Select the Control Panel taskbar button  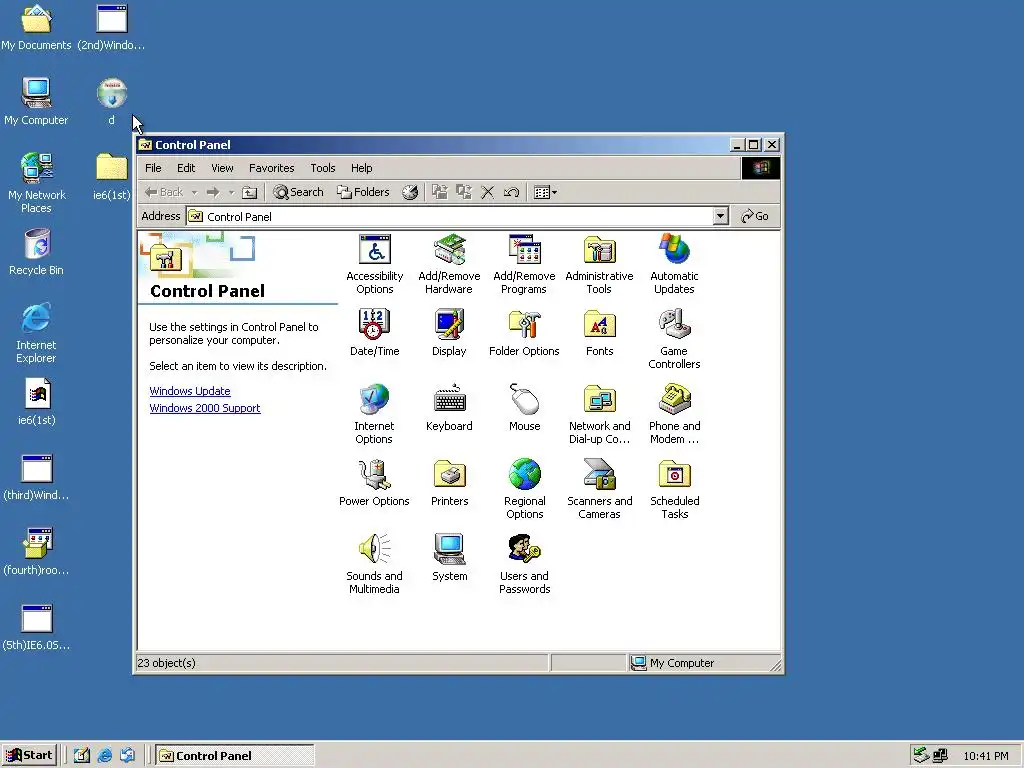pyautogui.click(x=235, y=756)
